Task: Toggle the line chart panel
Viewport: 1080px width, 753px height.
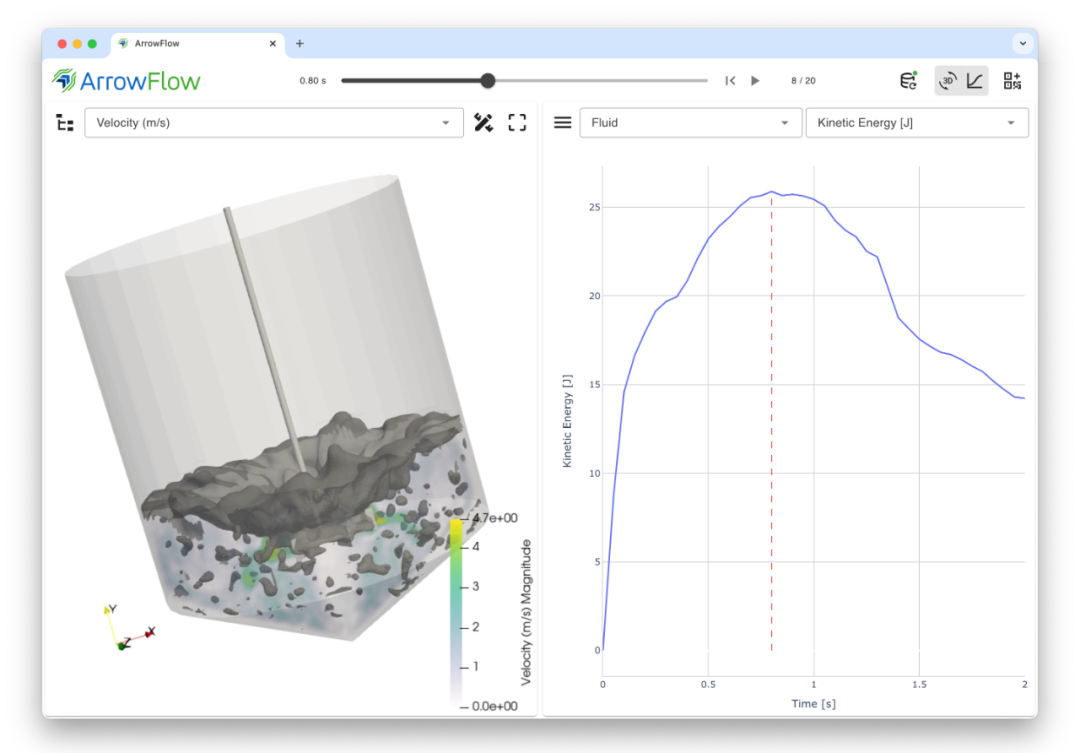Action: click(974, 81)
